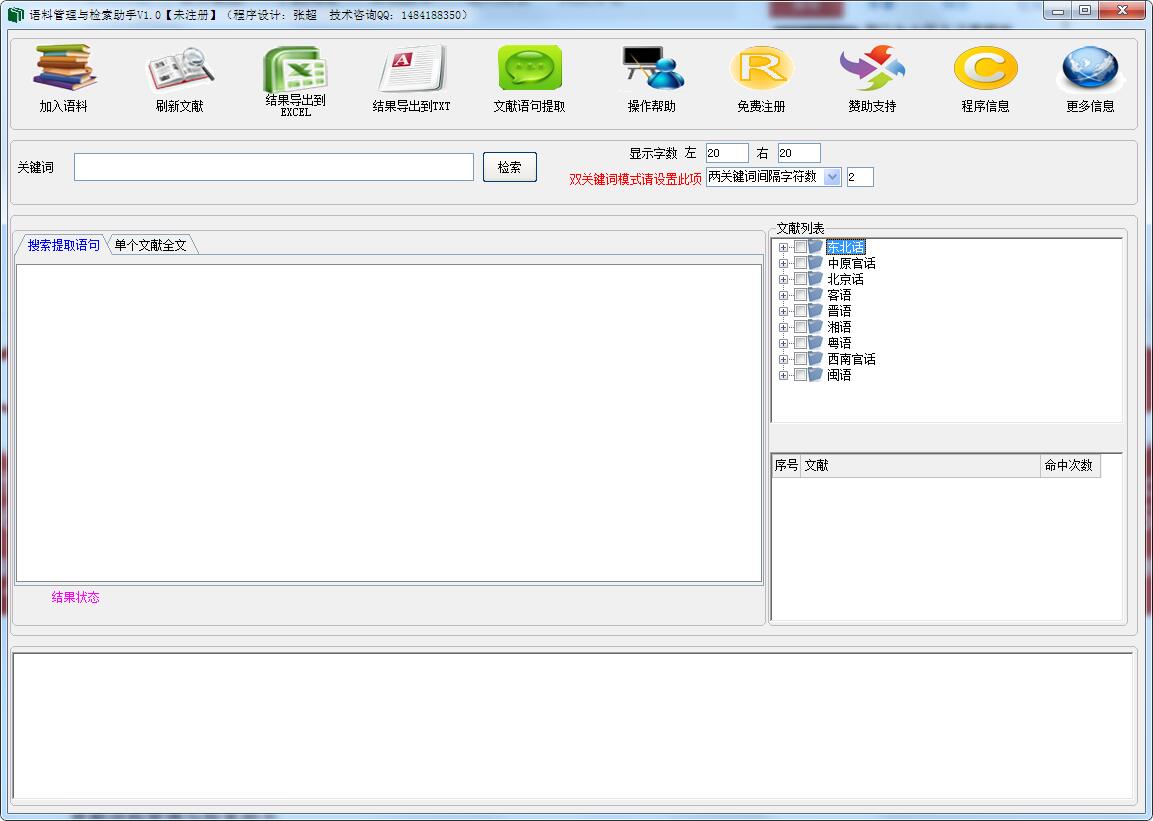The height and width of the screenshot is (821, 1153).
Task: Check the 湘语 checkbox
Action: coord(800,327)
